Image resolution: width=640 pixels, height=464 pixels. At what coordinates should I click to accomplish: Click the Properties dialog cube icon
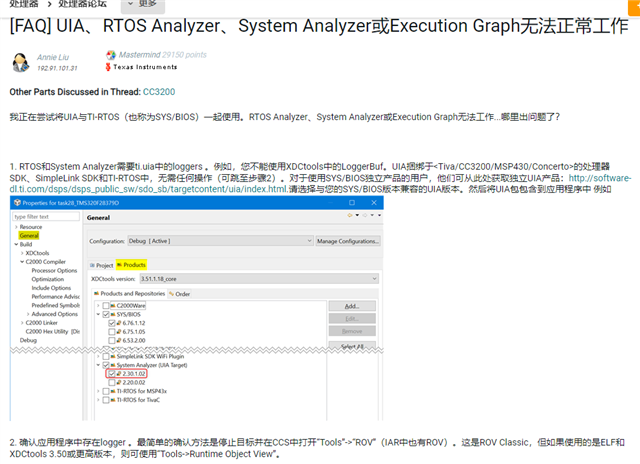(17, 202)
